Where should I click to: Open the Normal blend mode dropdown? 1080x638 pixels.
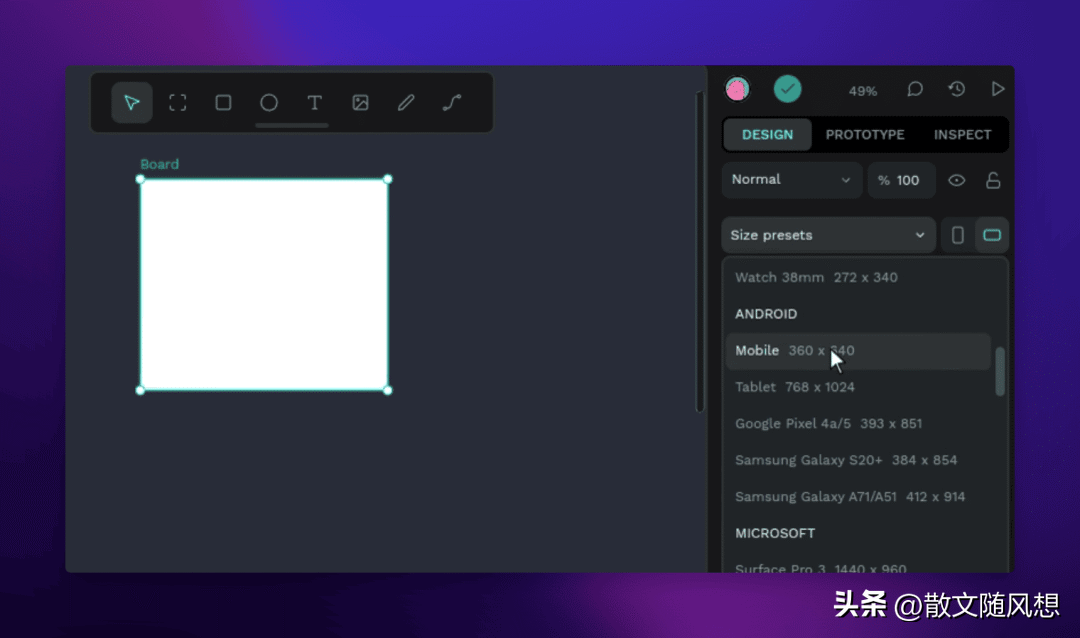[791, 180]
